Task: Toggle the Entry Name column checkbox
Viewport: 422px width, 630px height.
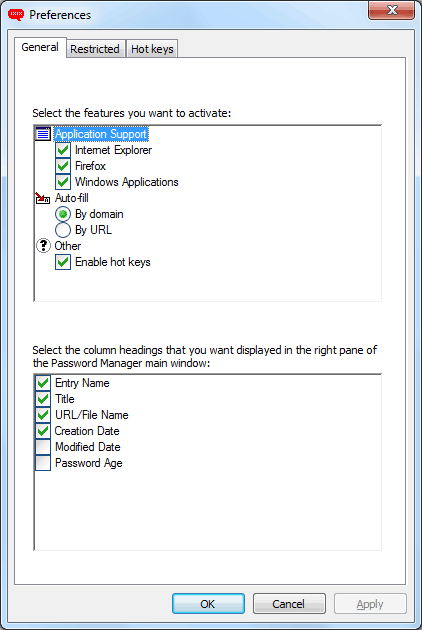Action: [43, 383]
